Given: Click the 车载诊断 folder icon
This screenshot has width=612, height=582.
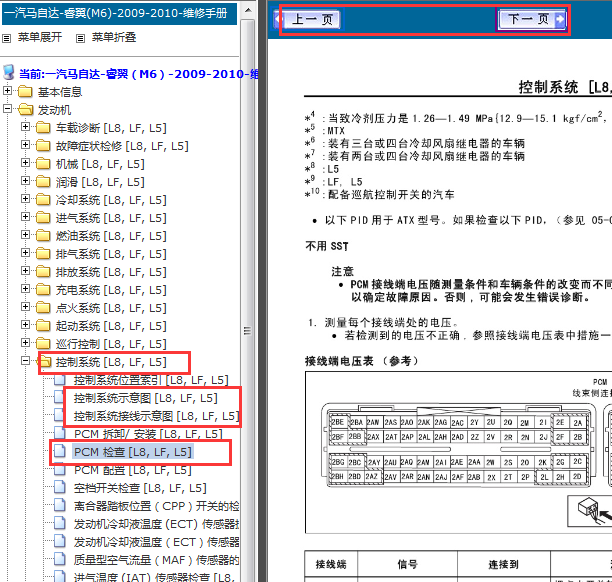Looking at the screenshot, I should click(x=43, y=128).
